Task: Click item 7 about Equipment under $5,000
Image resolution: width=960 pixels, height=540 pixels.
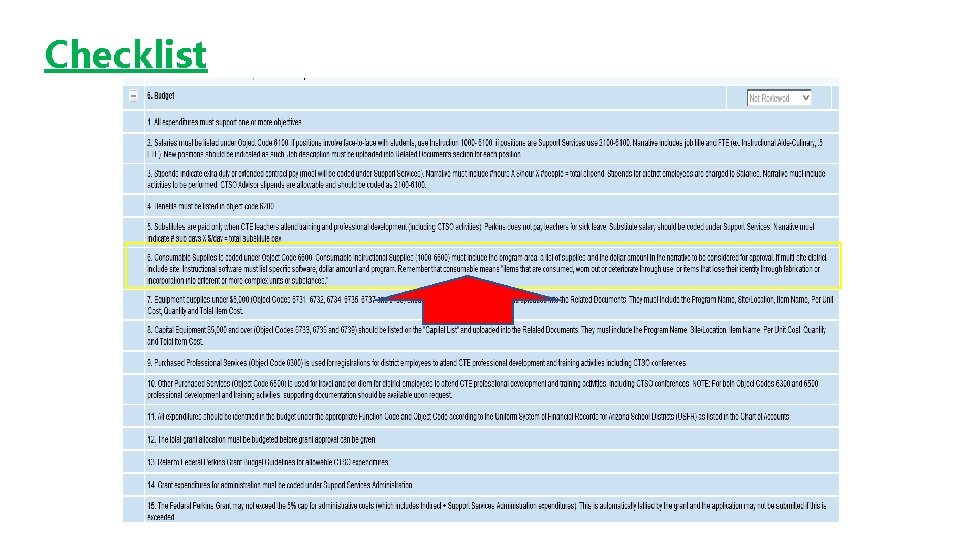Action: coord(491,305)
